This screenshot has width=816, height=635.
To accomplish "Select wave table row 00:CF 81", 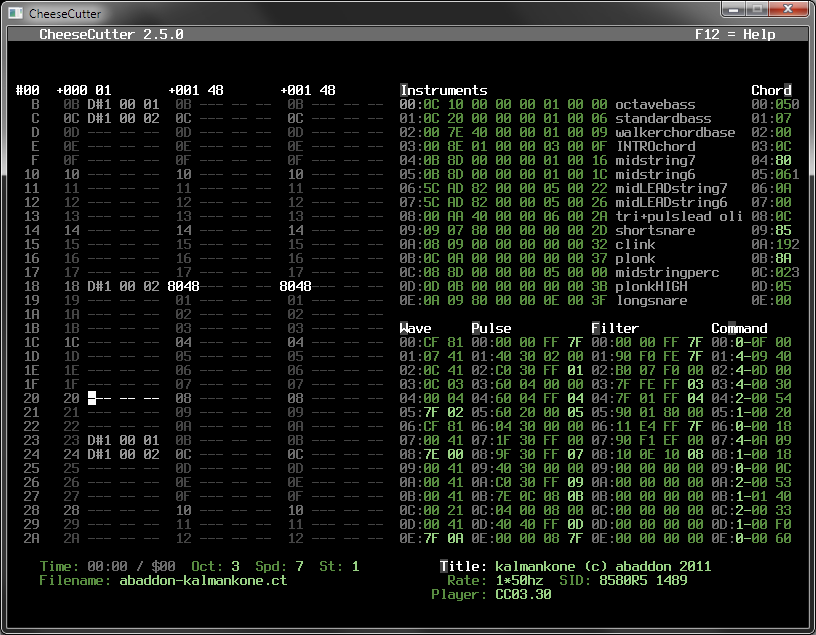I will click(x=431, y=342).
